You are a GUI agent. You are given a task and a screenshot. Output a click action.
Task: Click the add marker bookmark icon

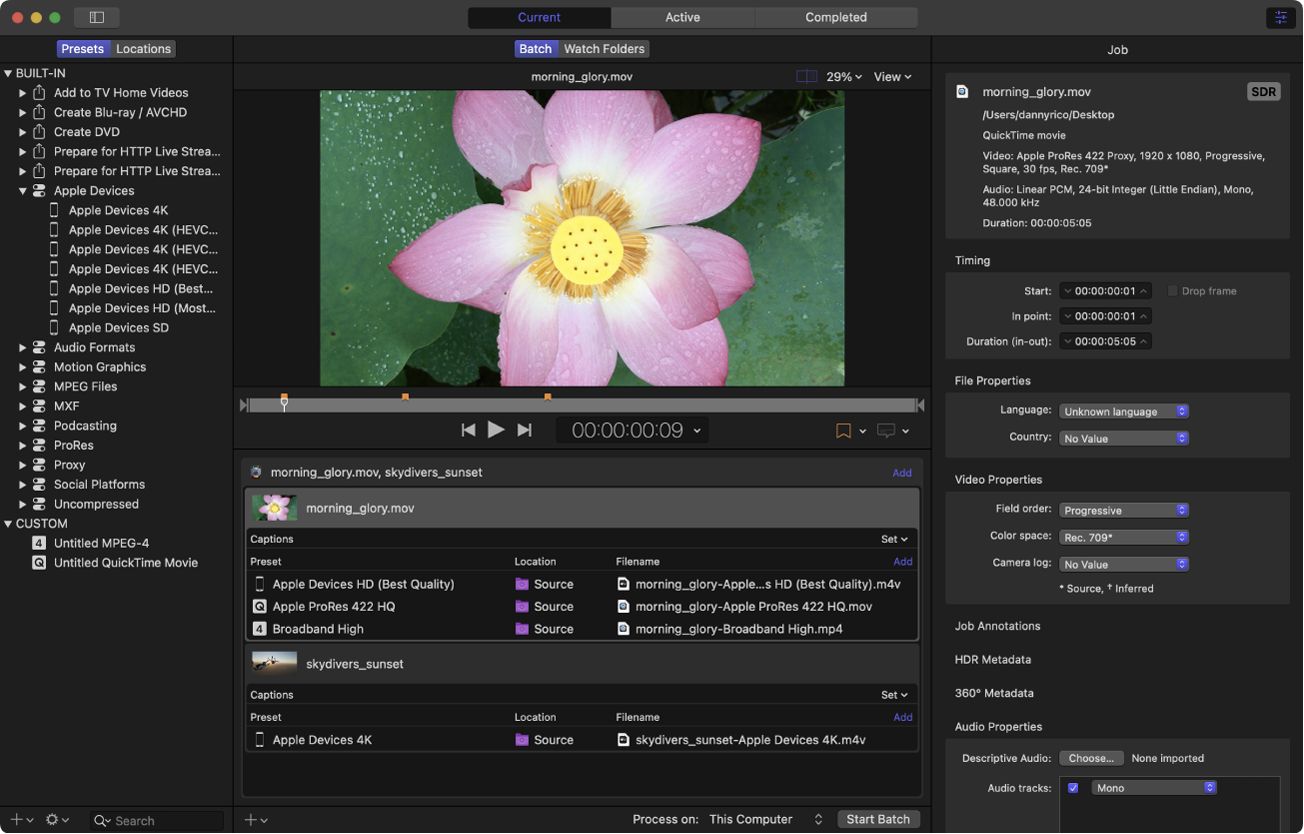click(843, 431)
